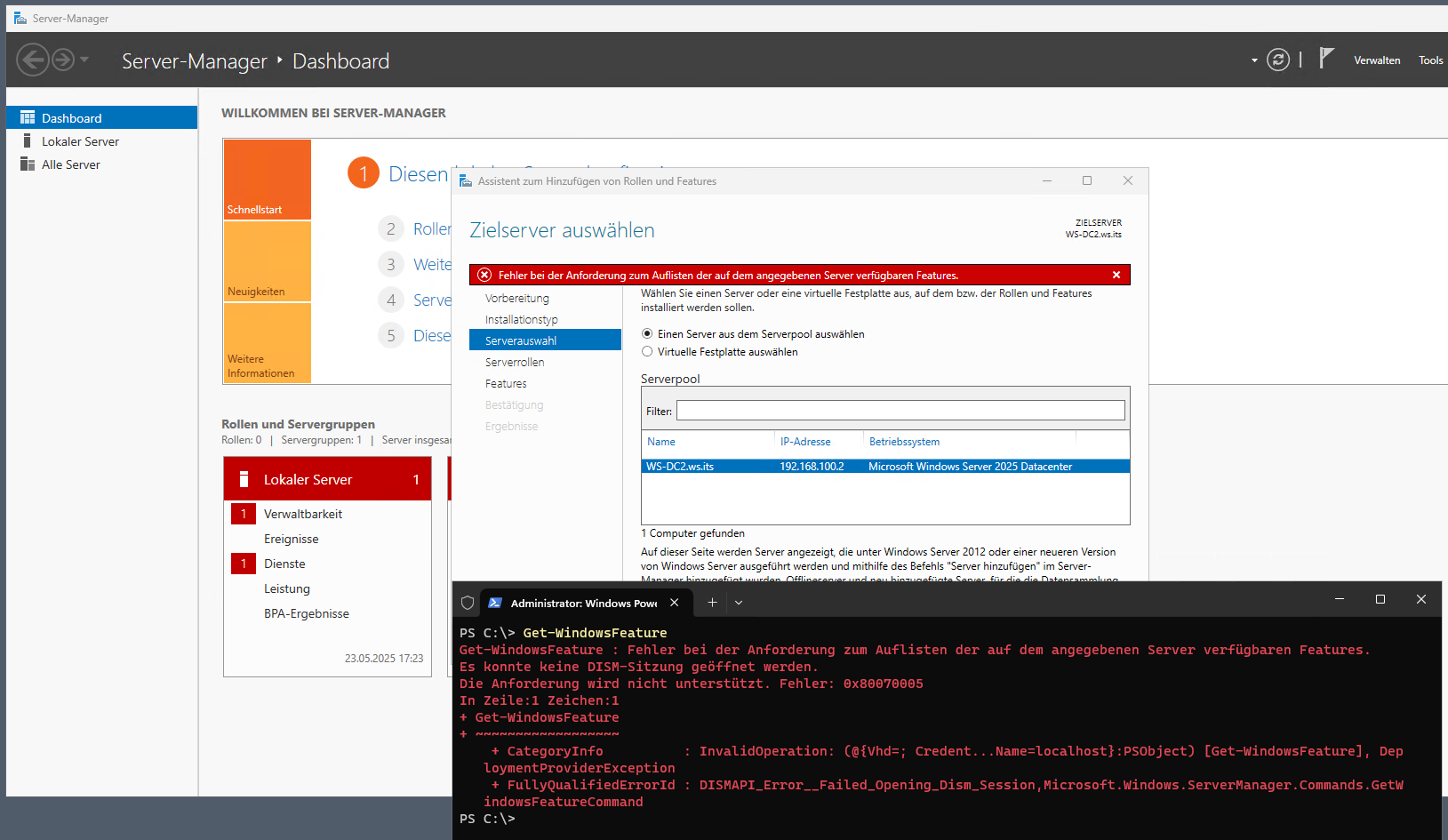
Task: Minimize the PowerShell terminal window
Action: coord(1339,600)
